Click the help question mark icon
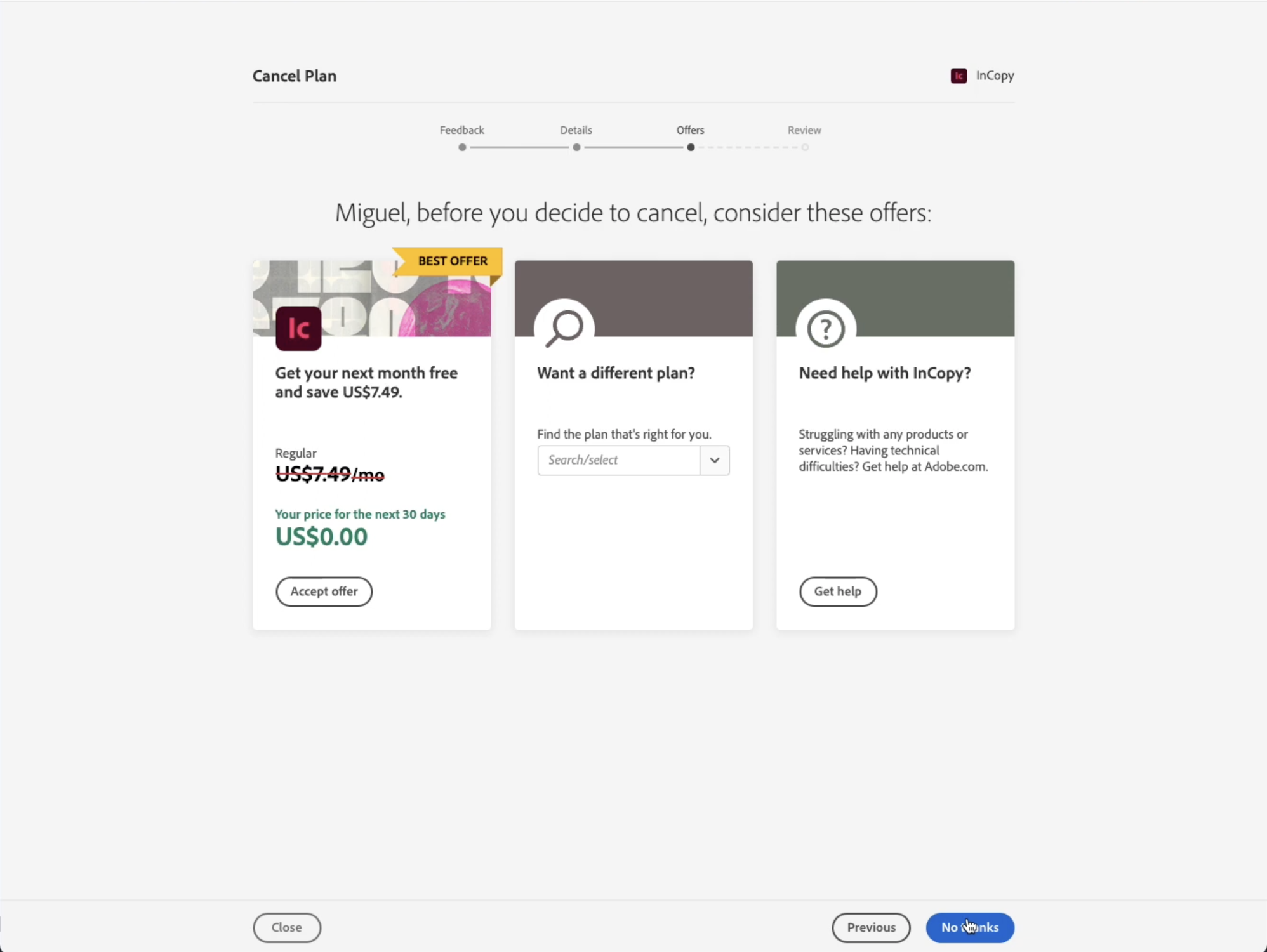 click(x=825, y=327)
